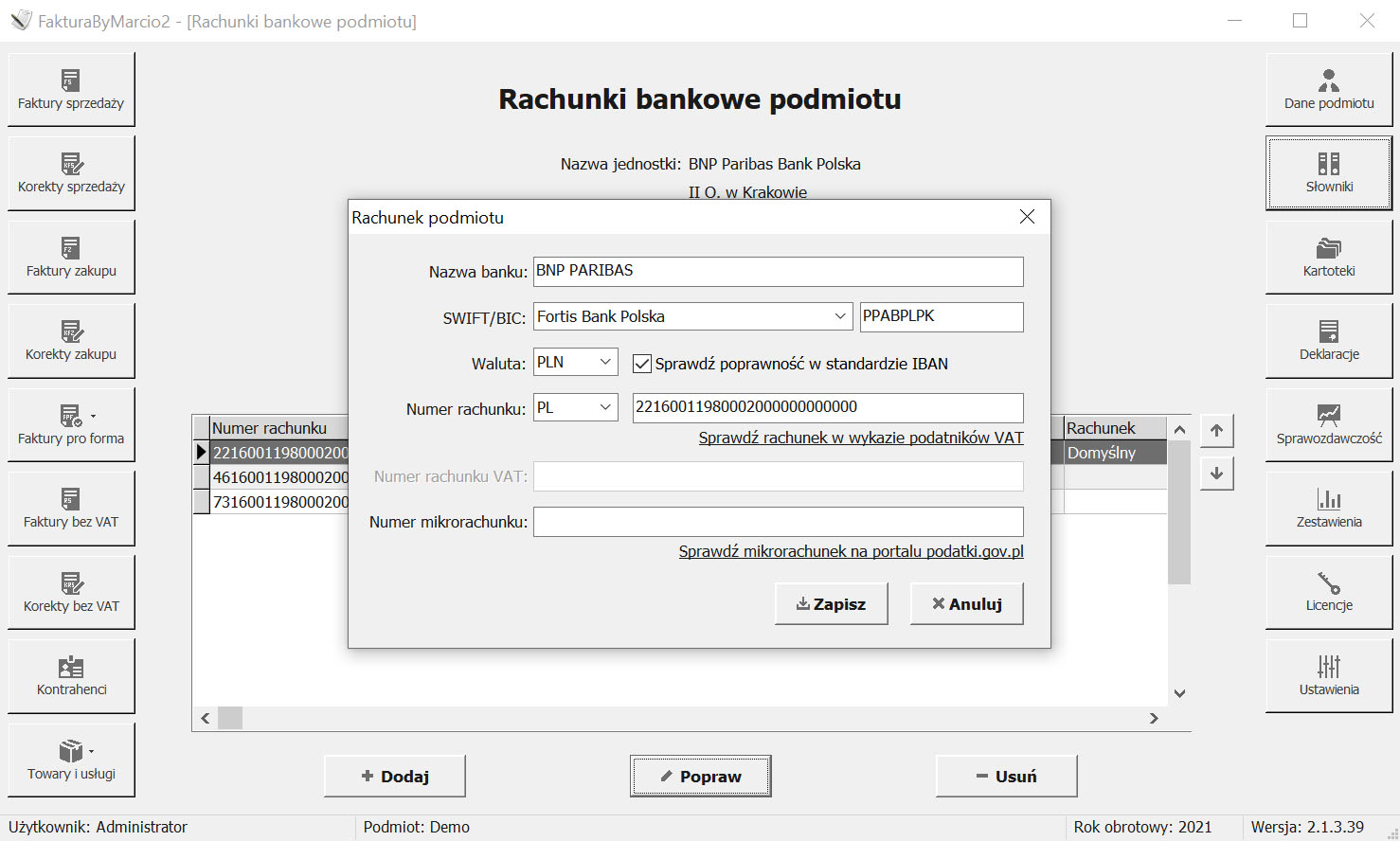
Task: Click the vertical scrollbar down arrow
Action: [1179, 693]
